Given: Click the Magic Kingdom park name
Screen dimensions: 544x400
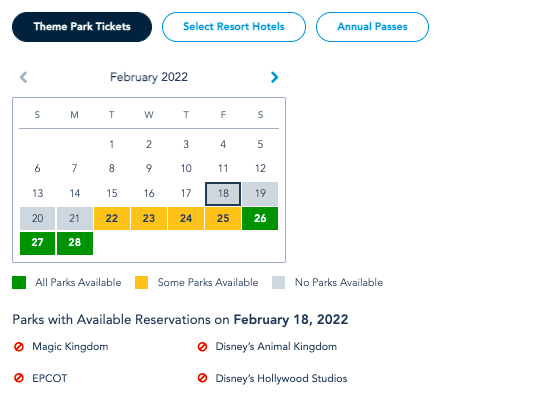Looking at the screenshot, I should [70, 347].
